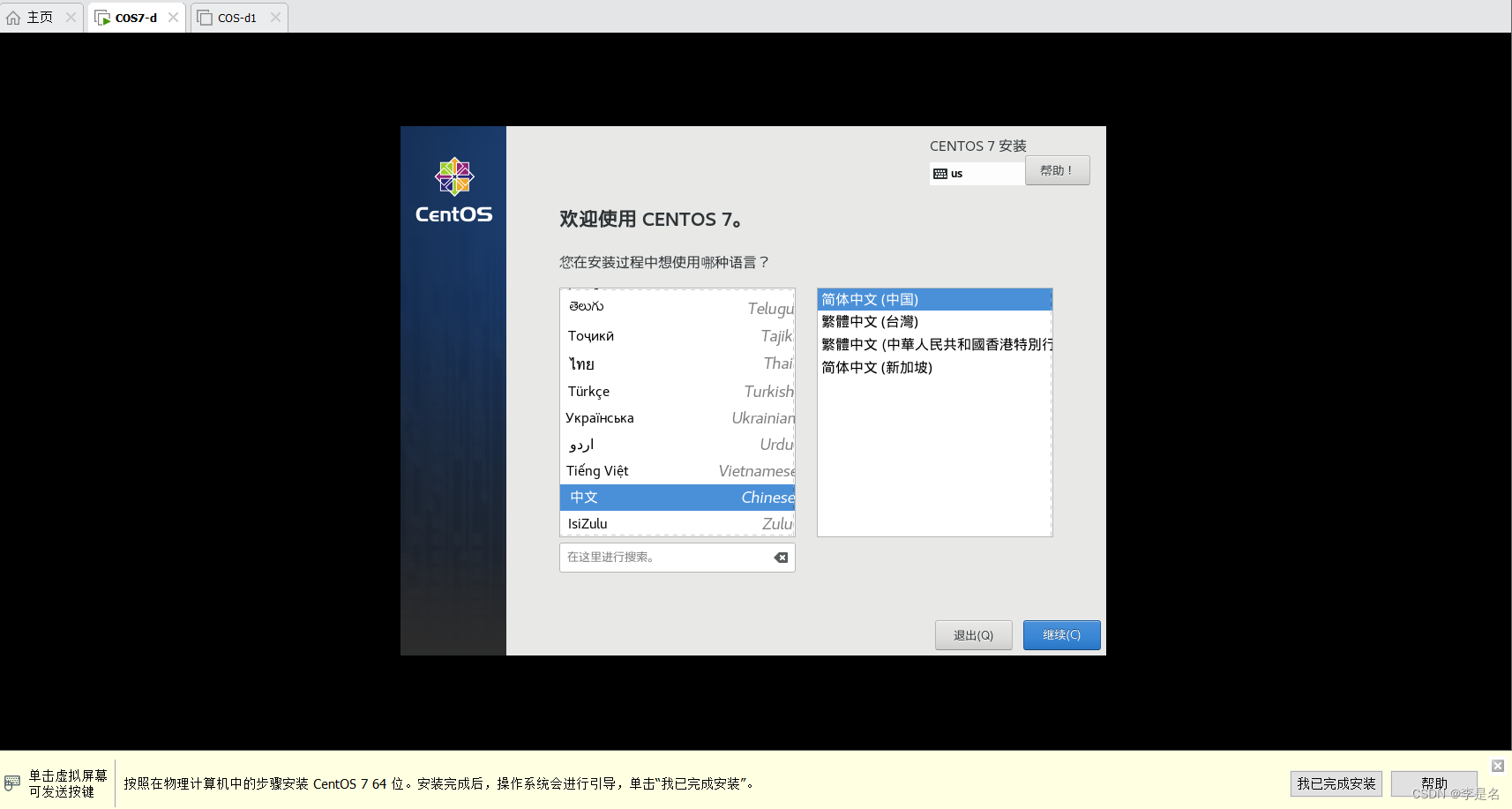Select the Urdu language row
Screen dimensions: 1512x809
click(677, 445)
